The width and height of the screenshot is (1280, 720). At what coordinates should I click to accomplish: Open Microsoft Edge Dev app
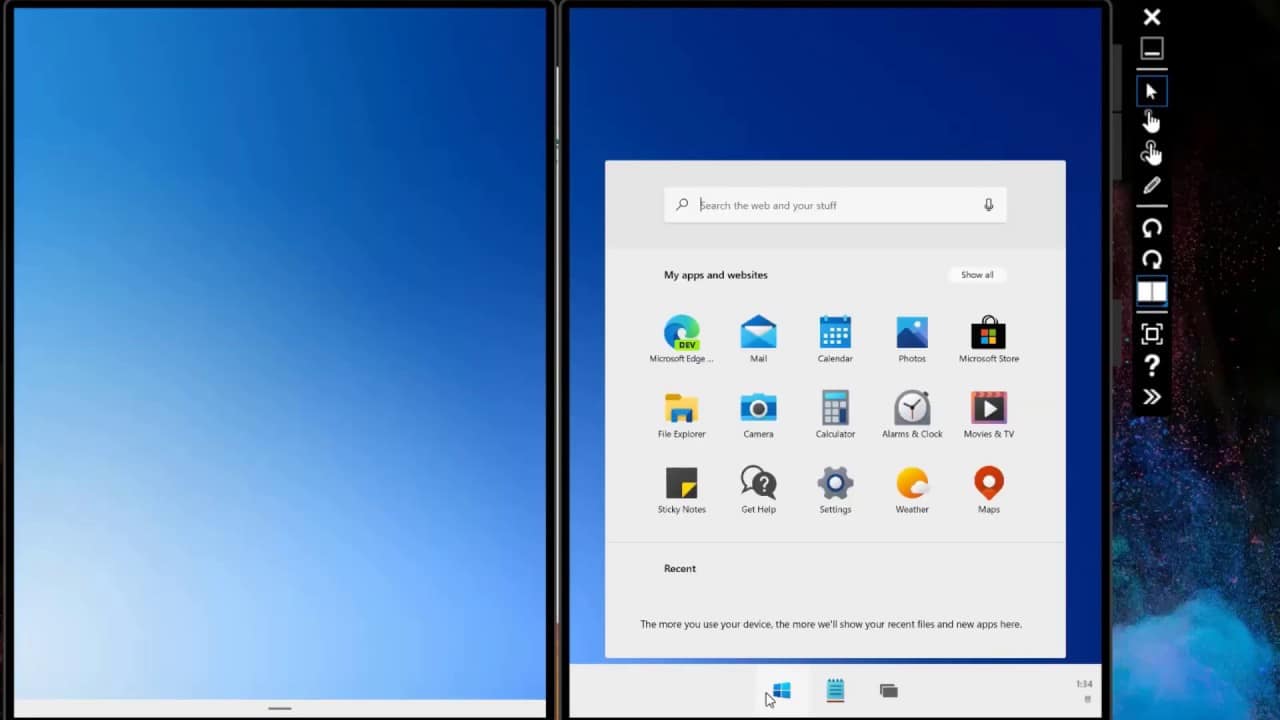pos(681,339)
